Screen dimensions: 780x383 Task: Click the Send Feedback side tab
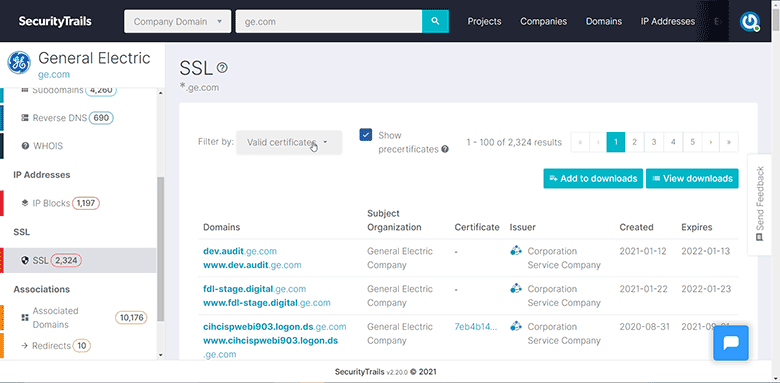[x=760, y=204]
